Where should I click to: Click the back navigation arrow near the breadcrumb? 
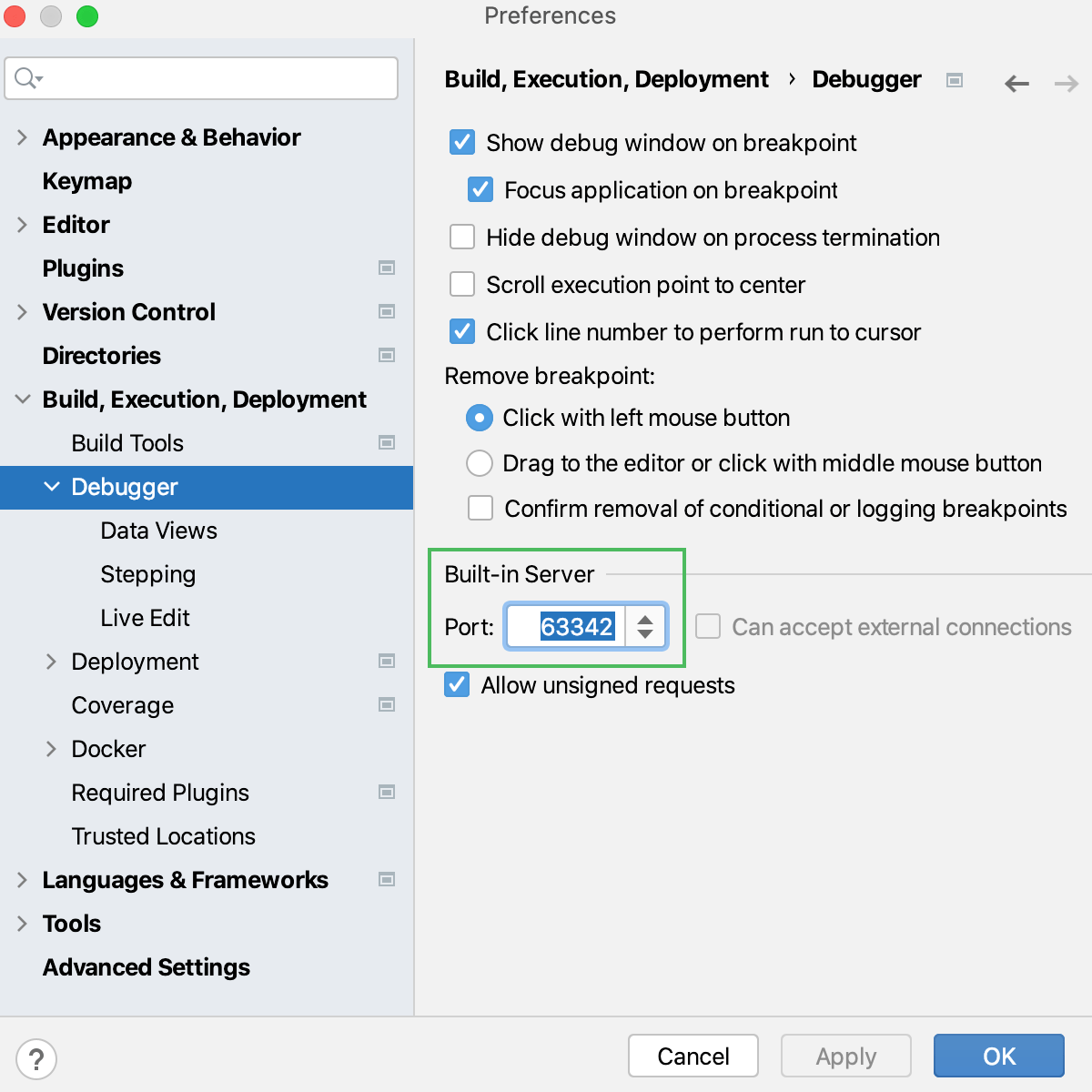pyautogui.click(x=1016, y=83)
